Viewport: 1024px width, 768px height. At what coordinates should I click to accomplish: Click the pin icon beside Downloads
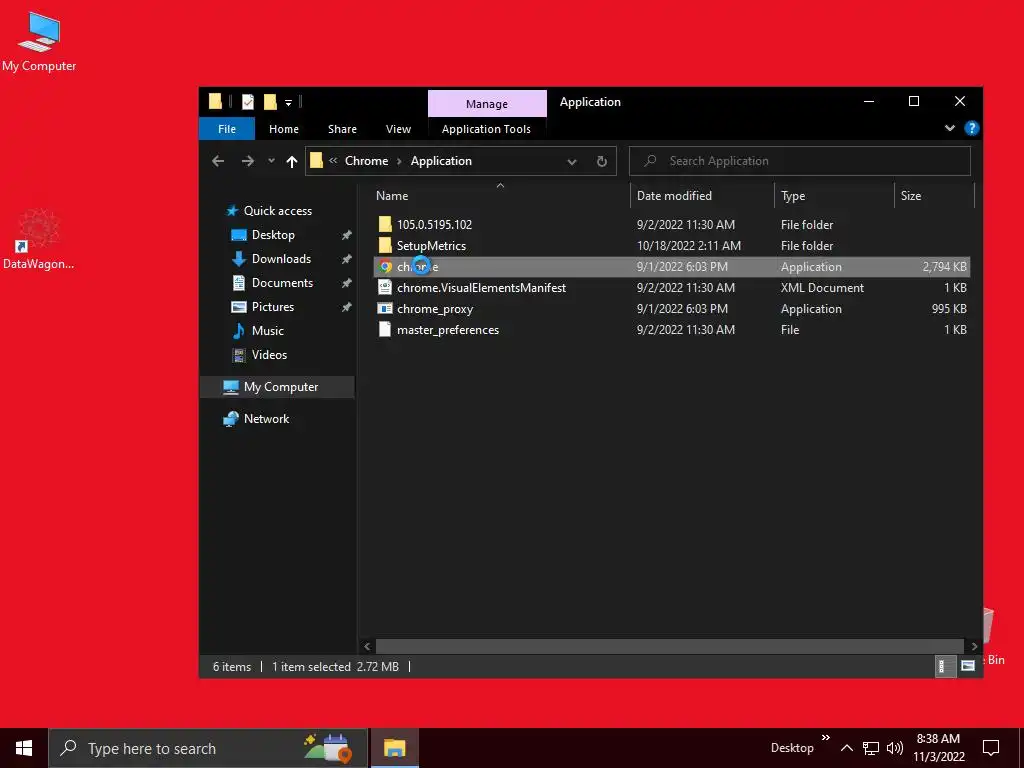(x=346, y=259)
